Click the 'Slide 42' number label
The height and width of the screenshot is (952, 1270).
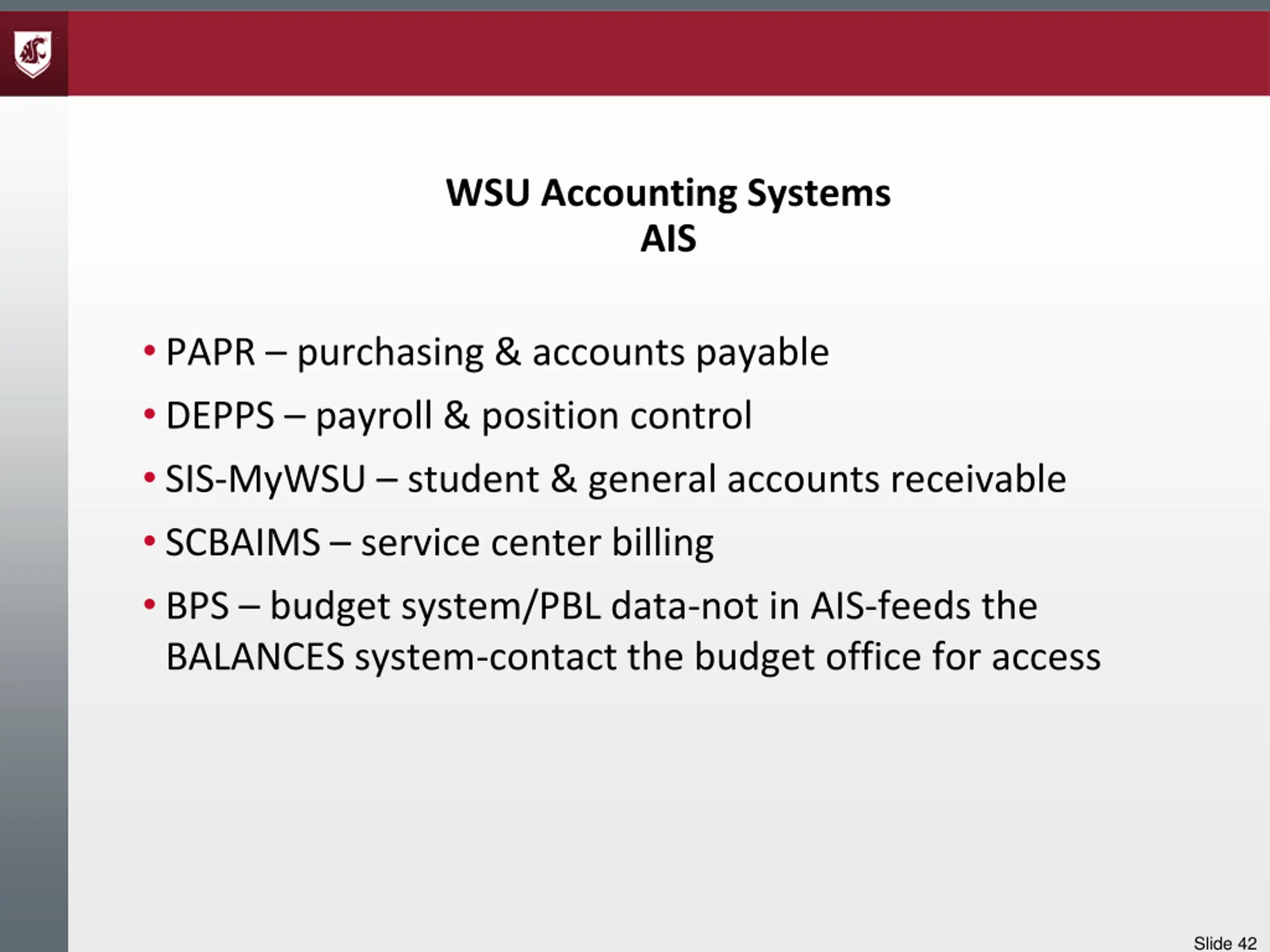click(x=1225, y=943)
